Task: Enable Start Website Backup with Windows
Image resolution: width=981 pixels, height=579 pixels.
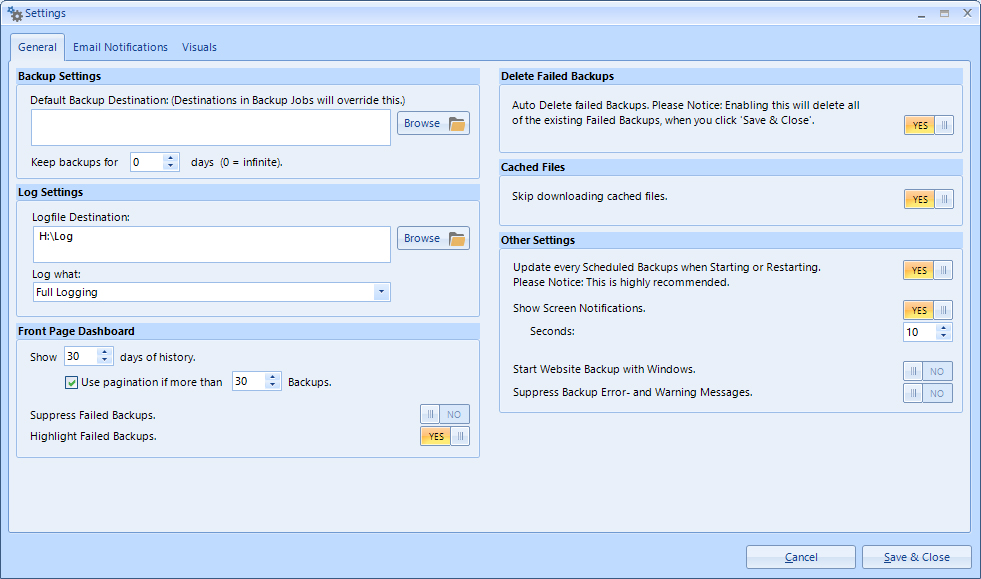Action: (927, 371)
